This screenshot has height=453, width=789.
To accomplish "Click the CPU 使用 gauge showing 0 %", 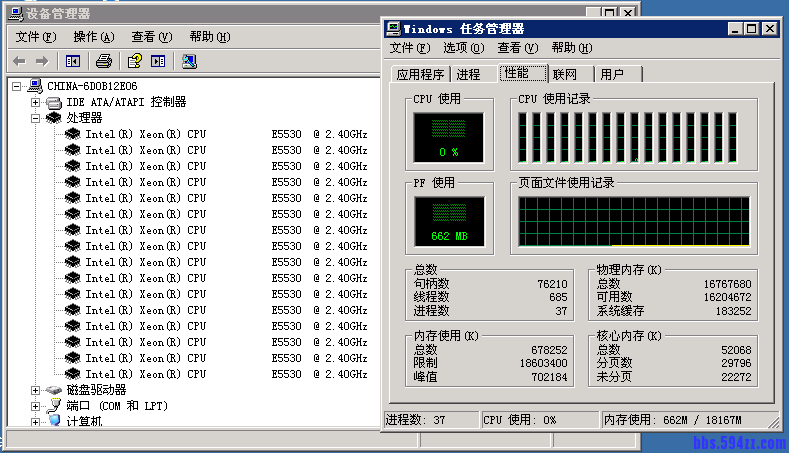I will 448,137.
